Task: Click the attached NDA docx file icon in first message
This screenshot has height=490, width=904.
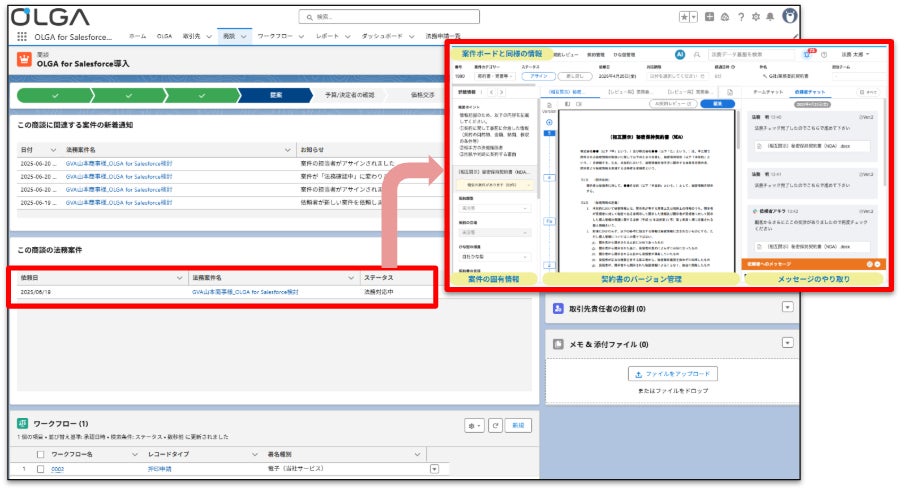Action: coord(760,146)
